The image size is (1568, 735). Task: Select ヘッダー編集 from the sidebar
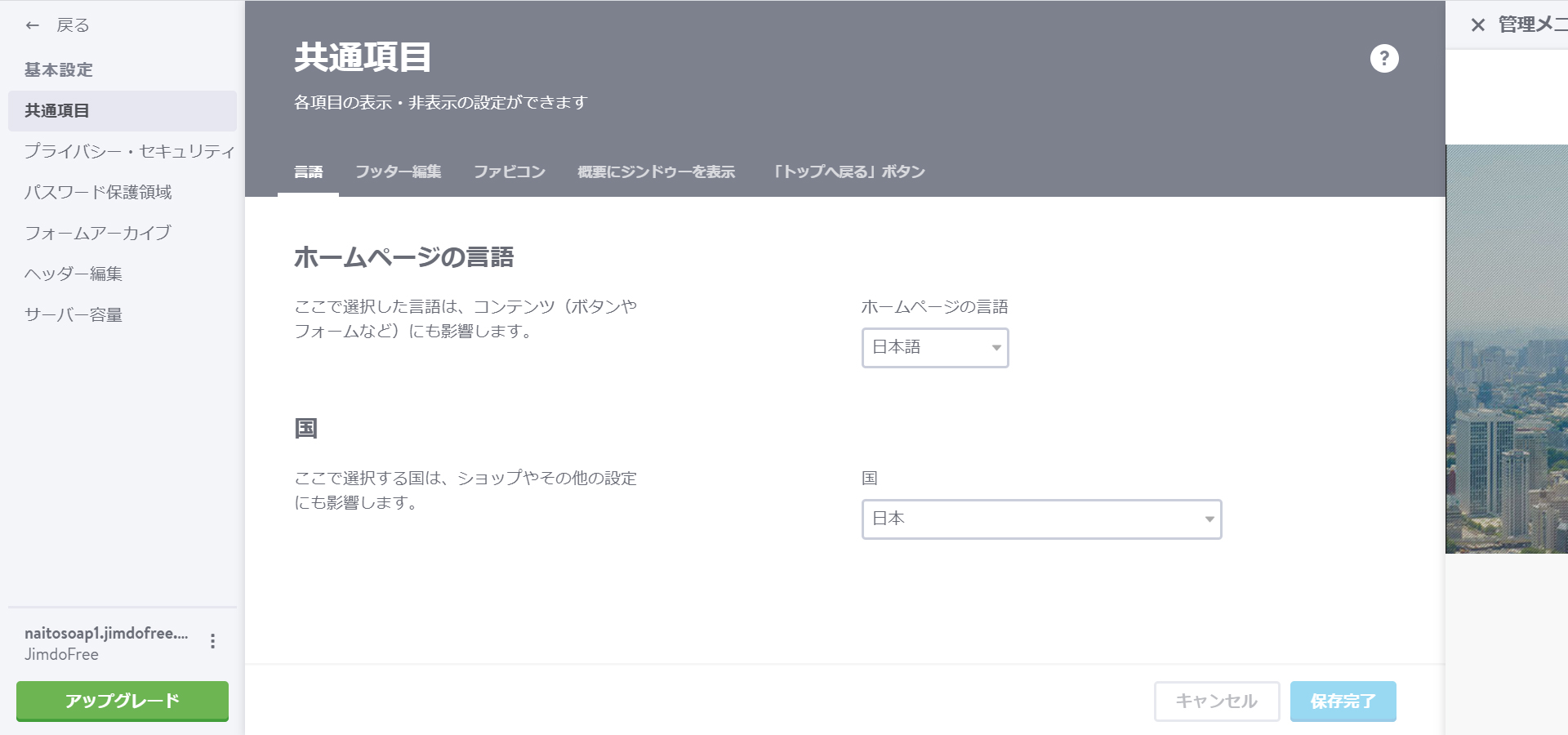click(x=73, y=274)
